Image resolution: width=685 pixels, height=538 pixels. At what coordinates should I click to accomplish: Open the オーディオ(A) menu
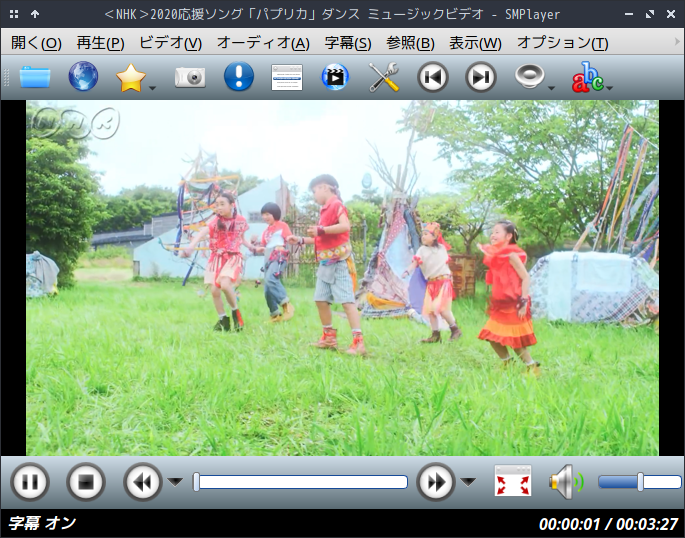[263, 43]
